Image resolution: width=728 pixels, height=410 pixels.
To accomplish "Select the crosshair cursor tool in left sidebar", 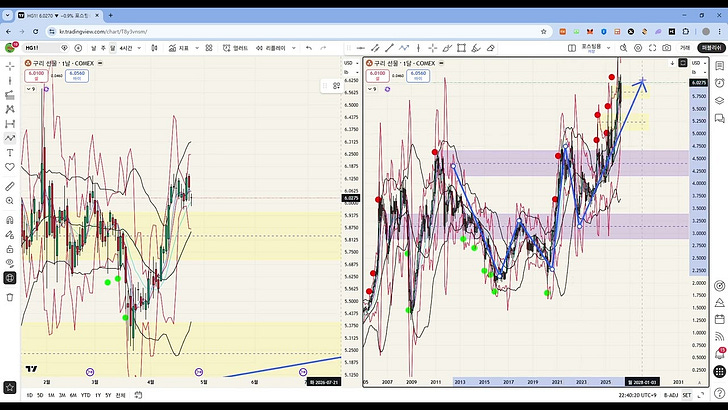I will 10,65.
